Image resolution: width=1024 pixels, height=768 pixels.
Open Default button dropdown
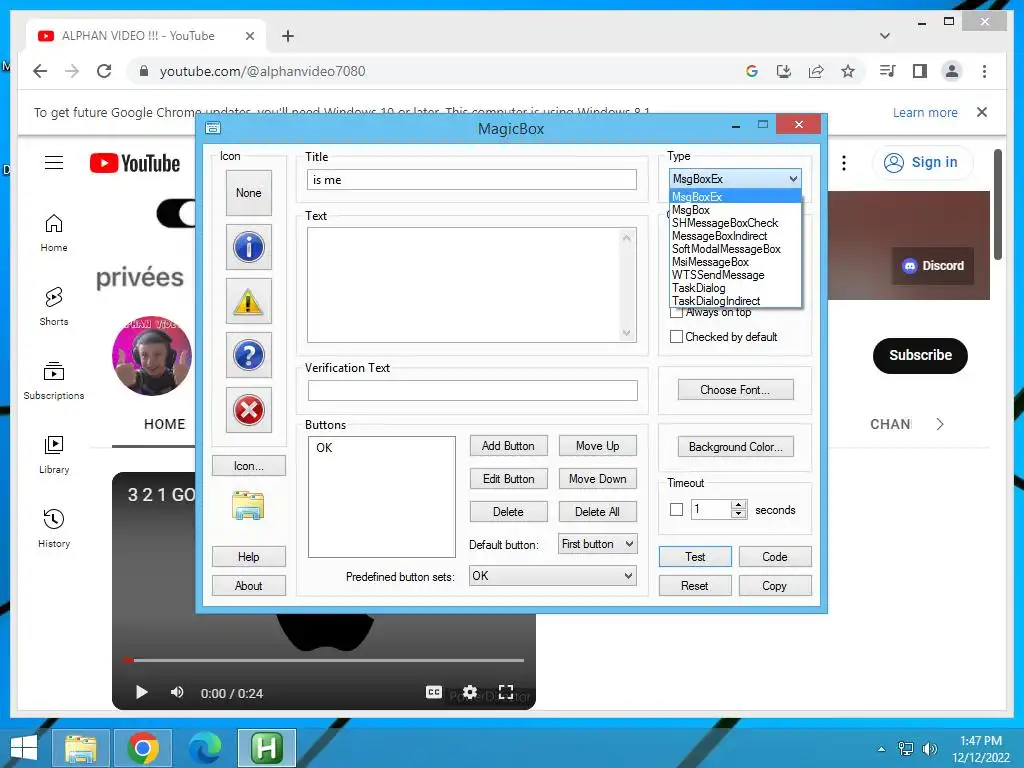597,544
